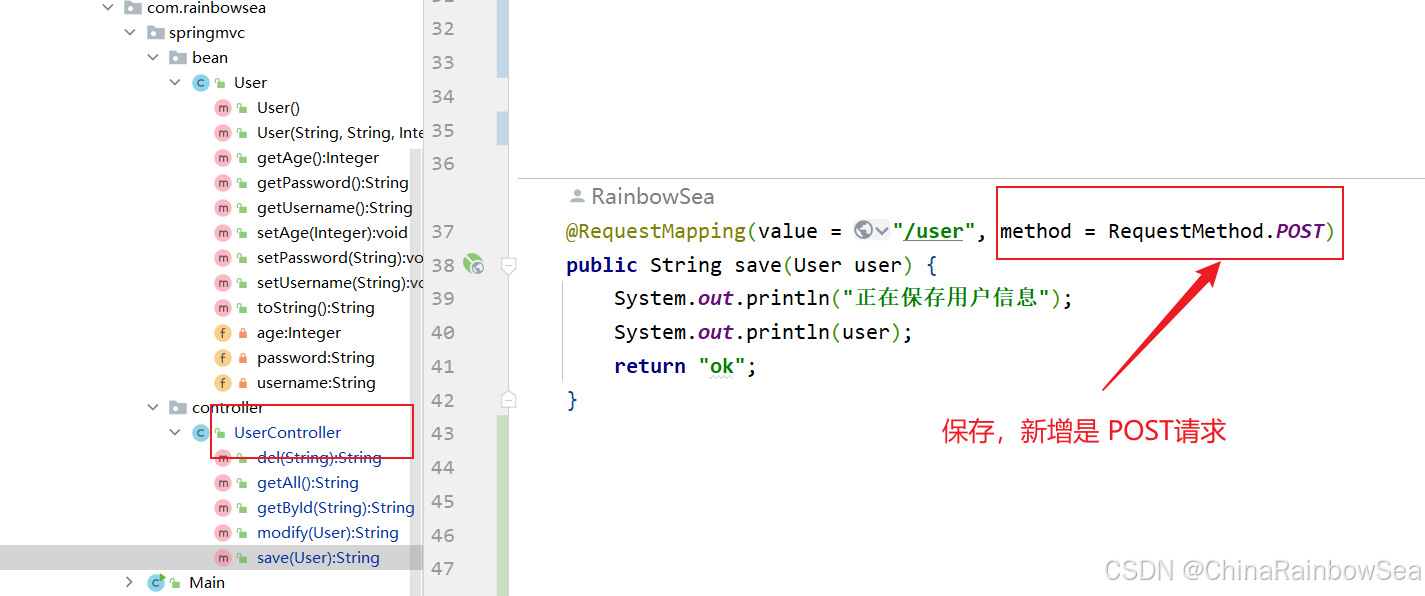This screenshot has height=596, width=1425.
Task: Select toString():String method
Action: point(315,308)
